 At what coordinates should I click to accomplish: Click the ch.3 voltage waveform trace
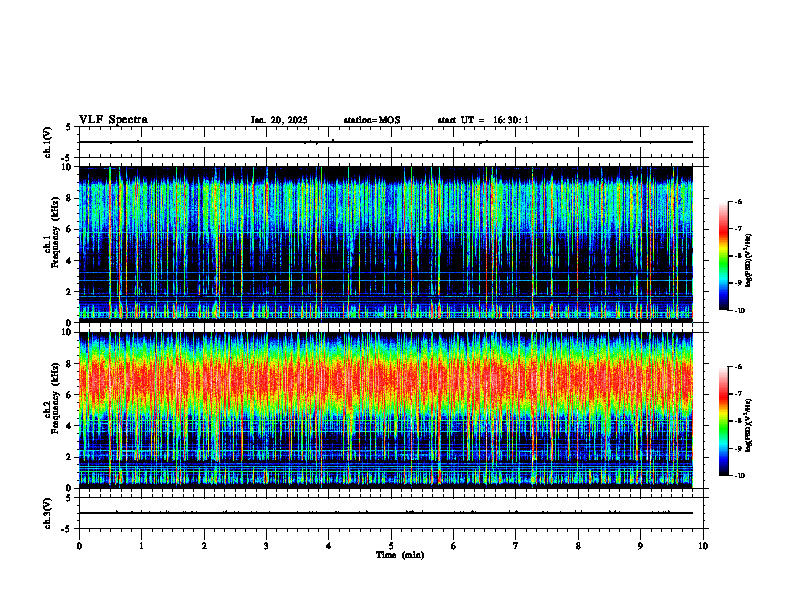coord(386,513)
